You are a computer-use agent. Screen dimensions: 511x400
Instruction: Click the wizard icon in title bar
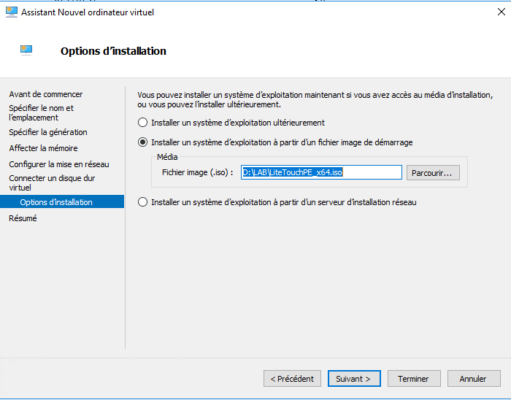(x=12, y=12)
